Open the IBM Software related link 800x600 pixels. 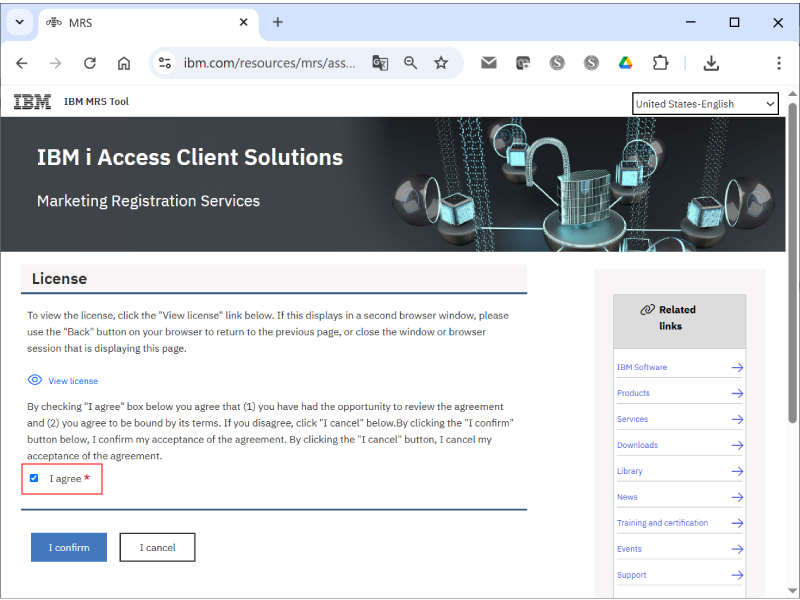(642, 367)
